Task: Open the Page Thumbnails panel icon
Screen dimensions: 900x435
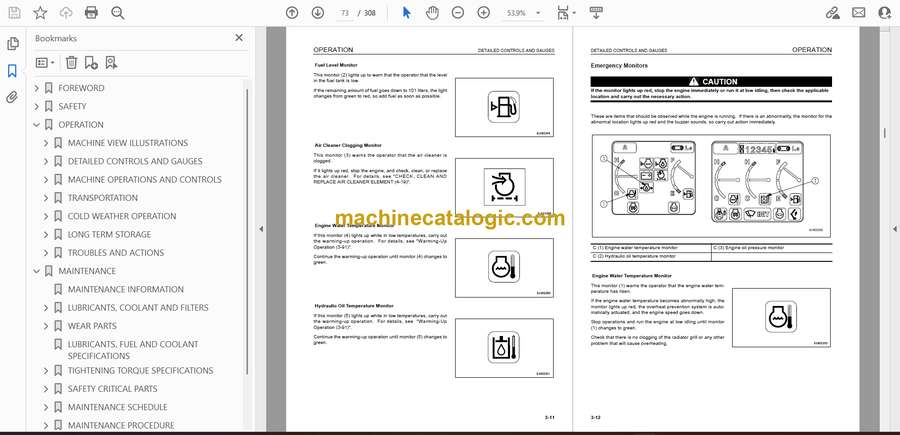Action: click(12, 44)
